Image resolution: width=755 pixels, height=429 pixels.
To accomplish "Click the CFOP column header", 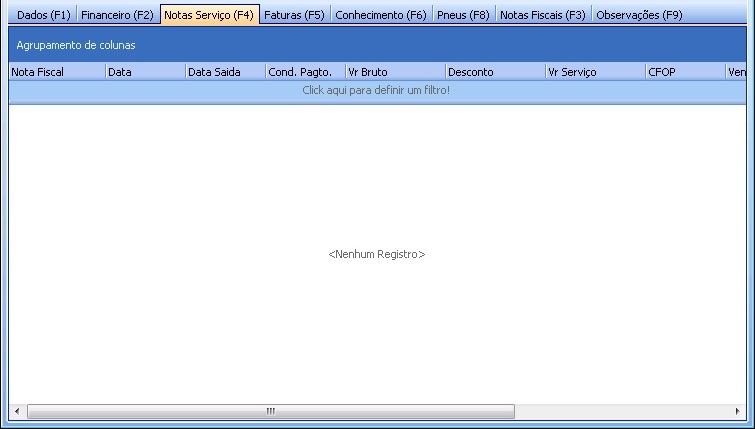I will 684,72.
